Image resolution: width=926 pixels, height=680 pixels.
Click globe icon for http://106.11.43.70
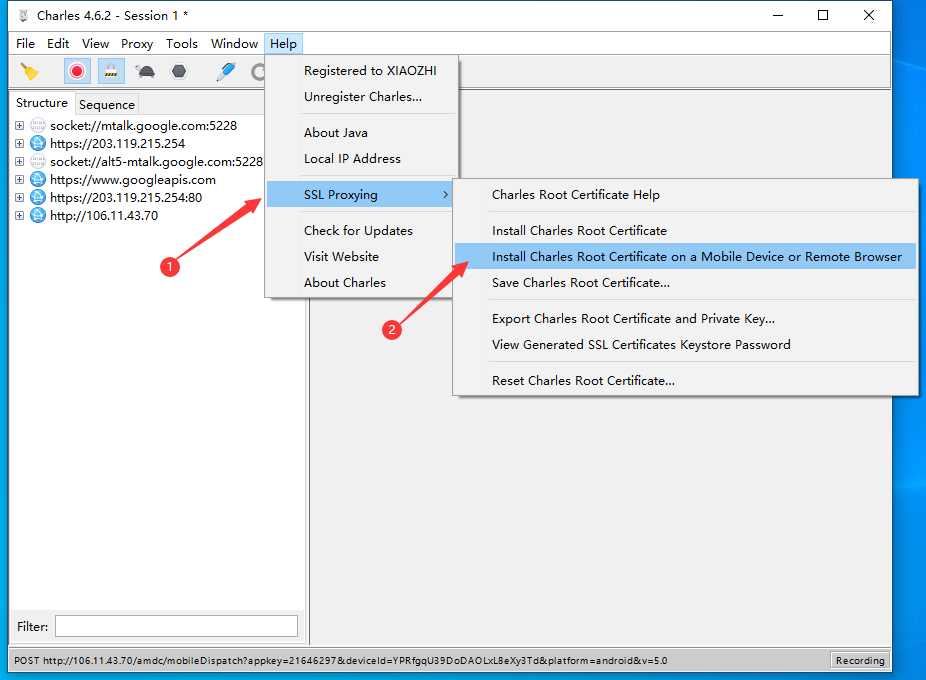(x=38, y=216)
